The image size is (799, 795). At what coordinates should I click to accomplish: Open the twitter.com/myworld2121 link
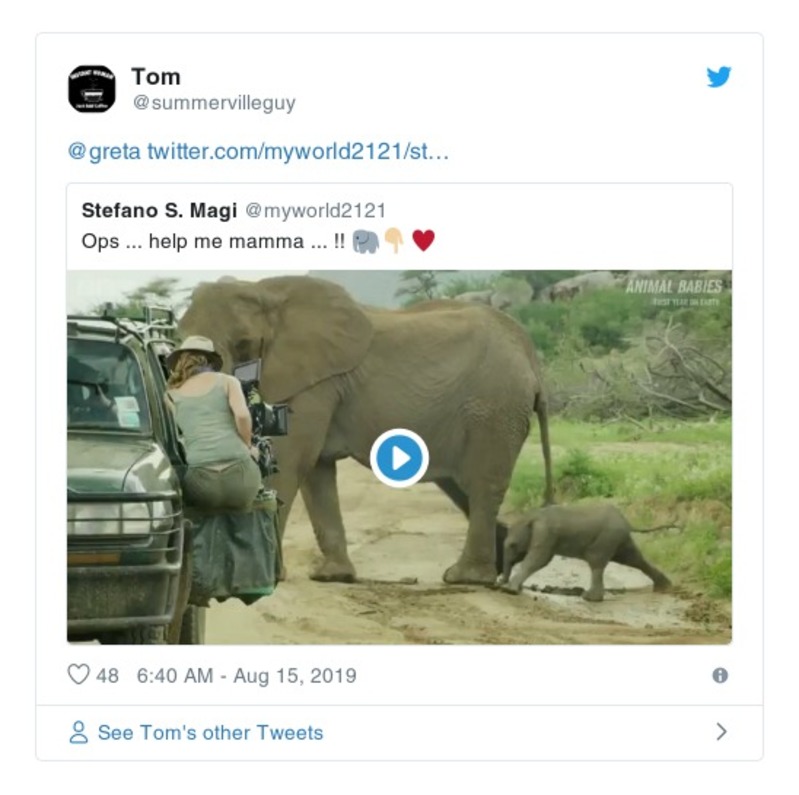coord(298,152)
